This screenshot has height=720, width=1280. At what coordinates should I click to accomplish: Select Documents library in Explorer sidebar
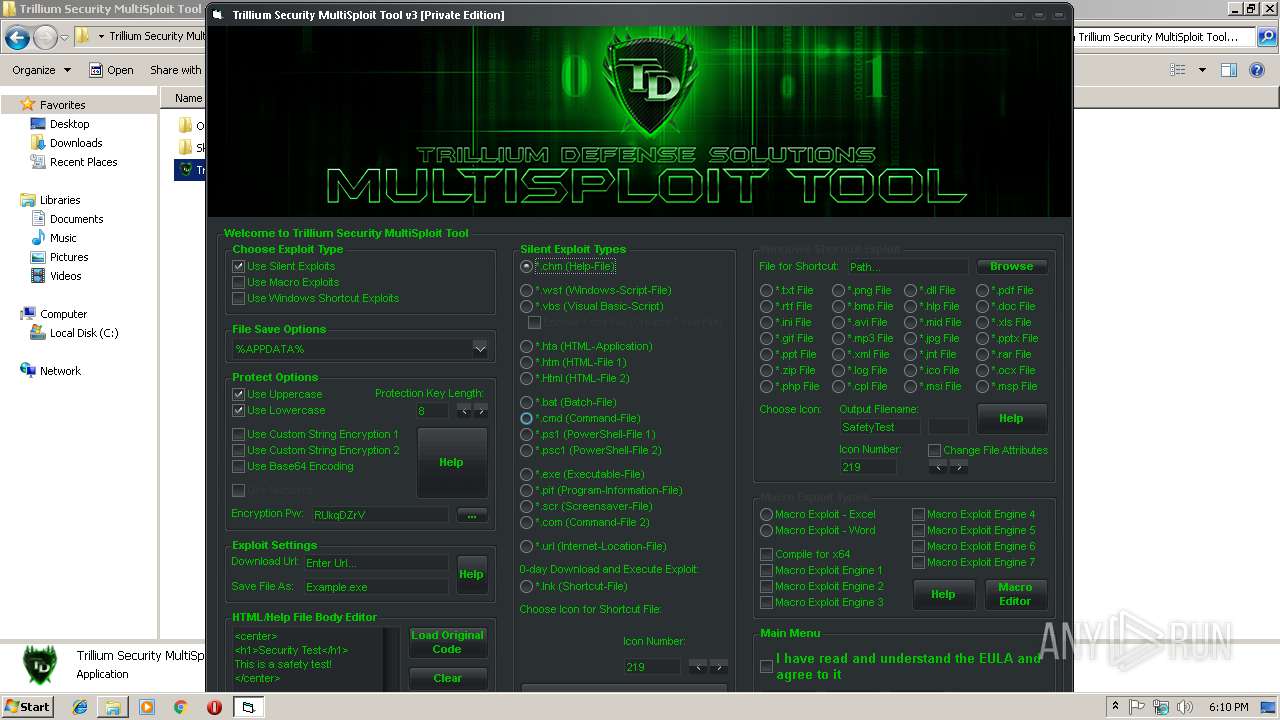click(x=67, y=219)
